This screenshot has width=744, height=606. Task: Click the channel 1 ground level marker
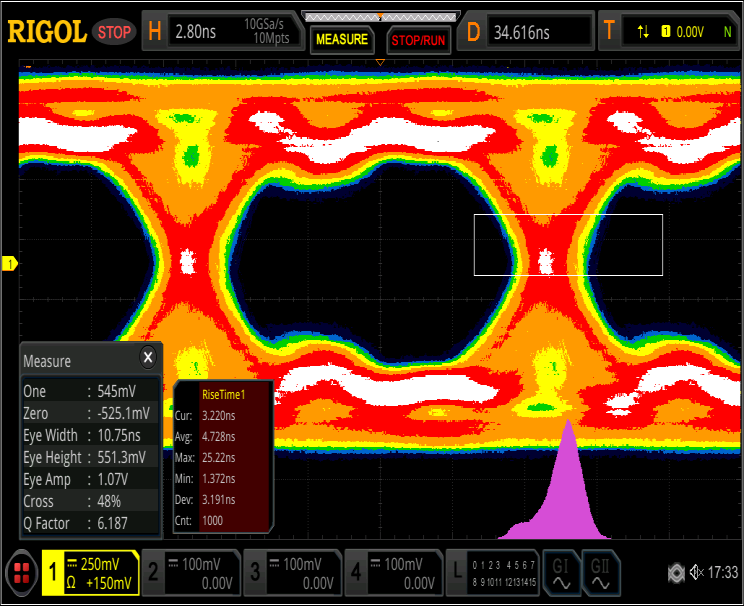(x=10, y=264)
